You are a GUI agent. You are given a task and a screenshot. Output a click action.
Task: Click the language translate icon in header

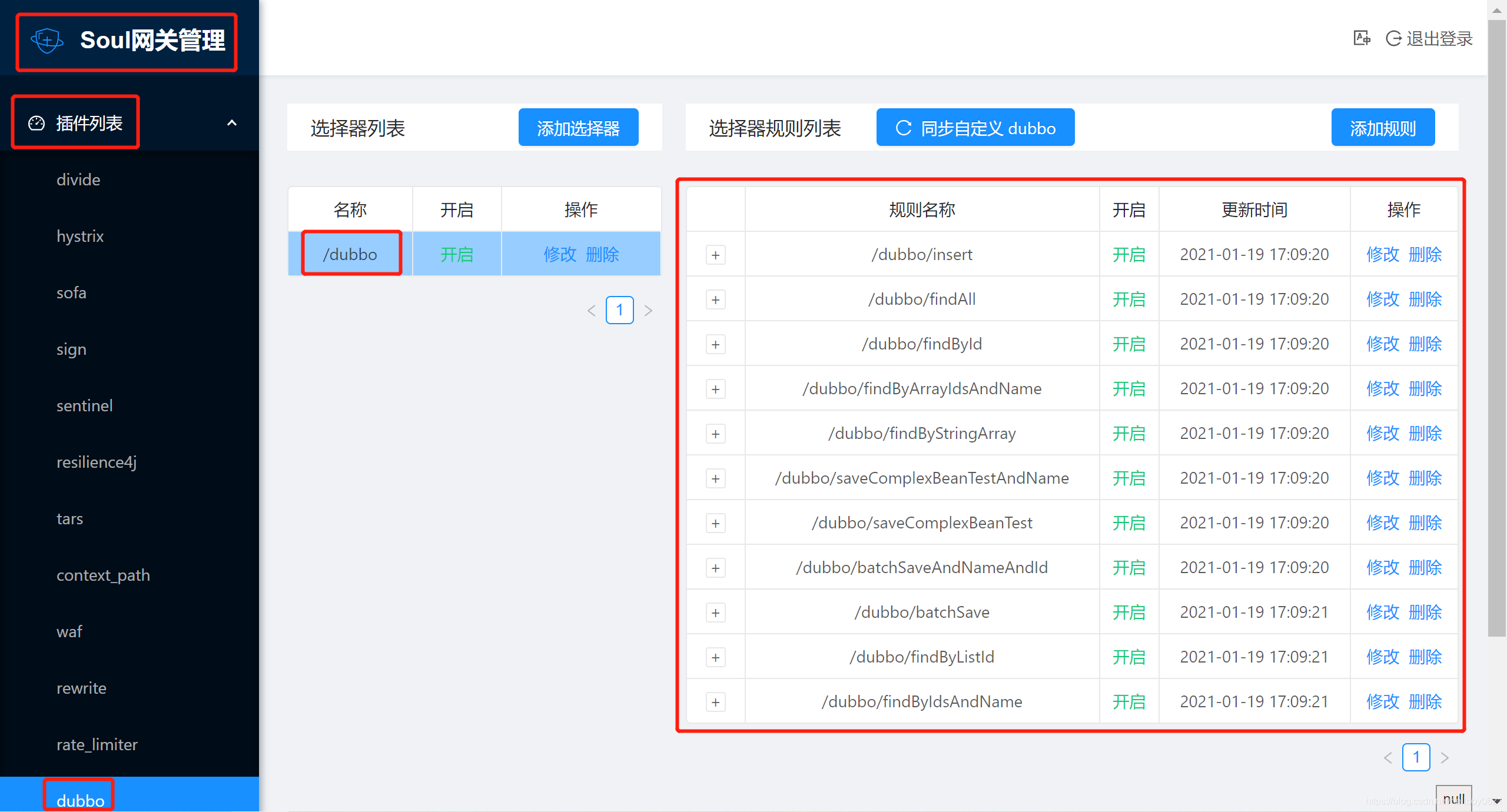point(1361,39)
